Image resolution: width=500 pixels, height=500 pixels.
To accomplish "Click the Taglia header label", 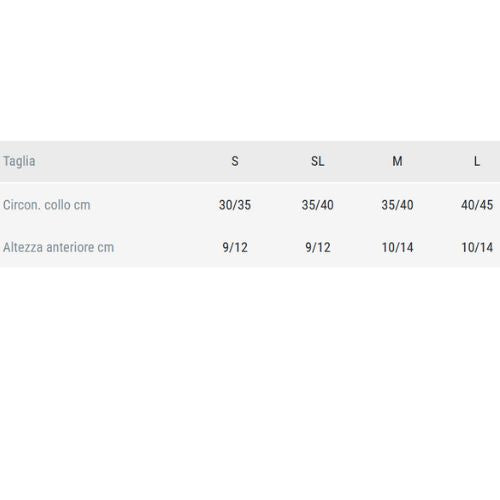I will tap(19, 161).
